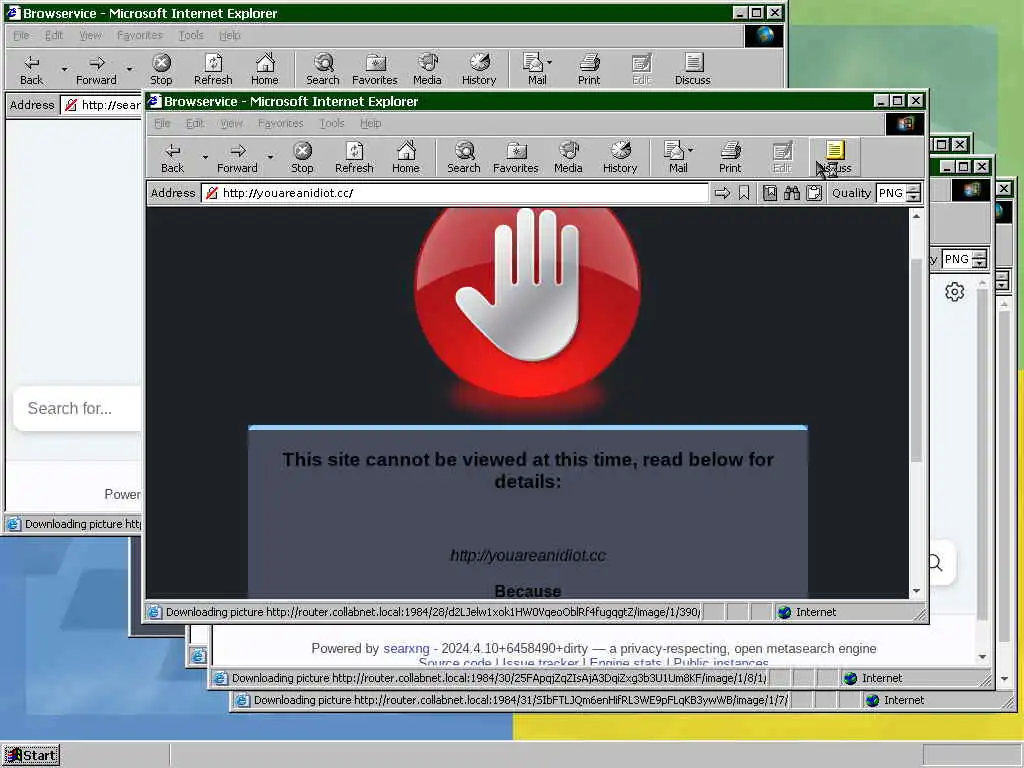Open Favorites menu in the front browser window

(280, 123)
